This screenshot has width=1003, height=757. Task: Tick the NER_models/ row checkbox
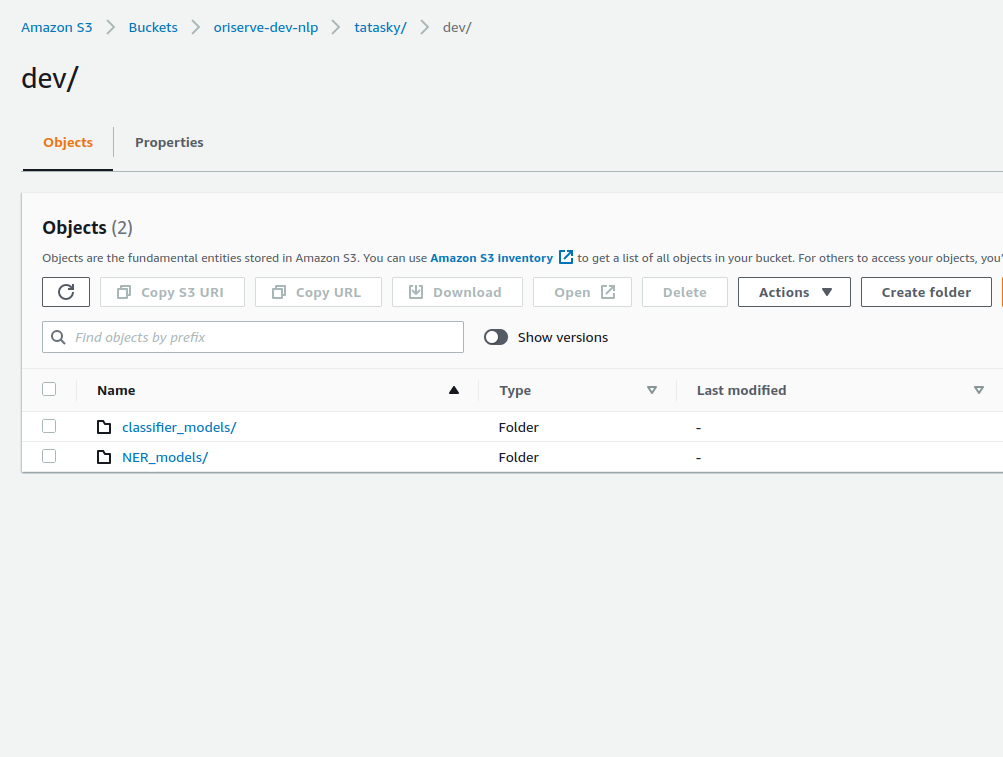[x=49, y=456]
